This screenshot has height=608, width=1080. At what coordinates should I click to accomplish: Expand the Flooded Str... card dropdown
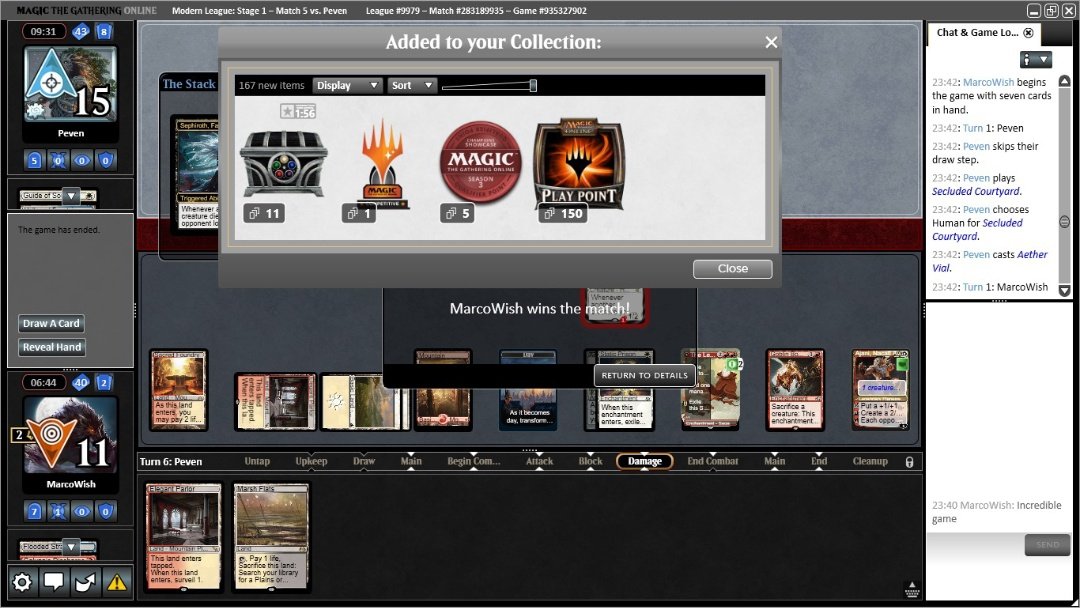(x=71, y=547)
